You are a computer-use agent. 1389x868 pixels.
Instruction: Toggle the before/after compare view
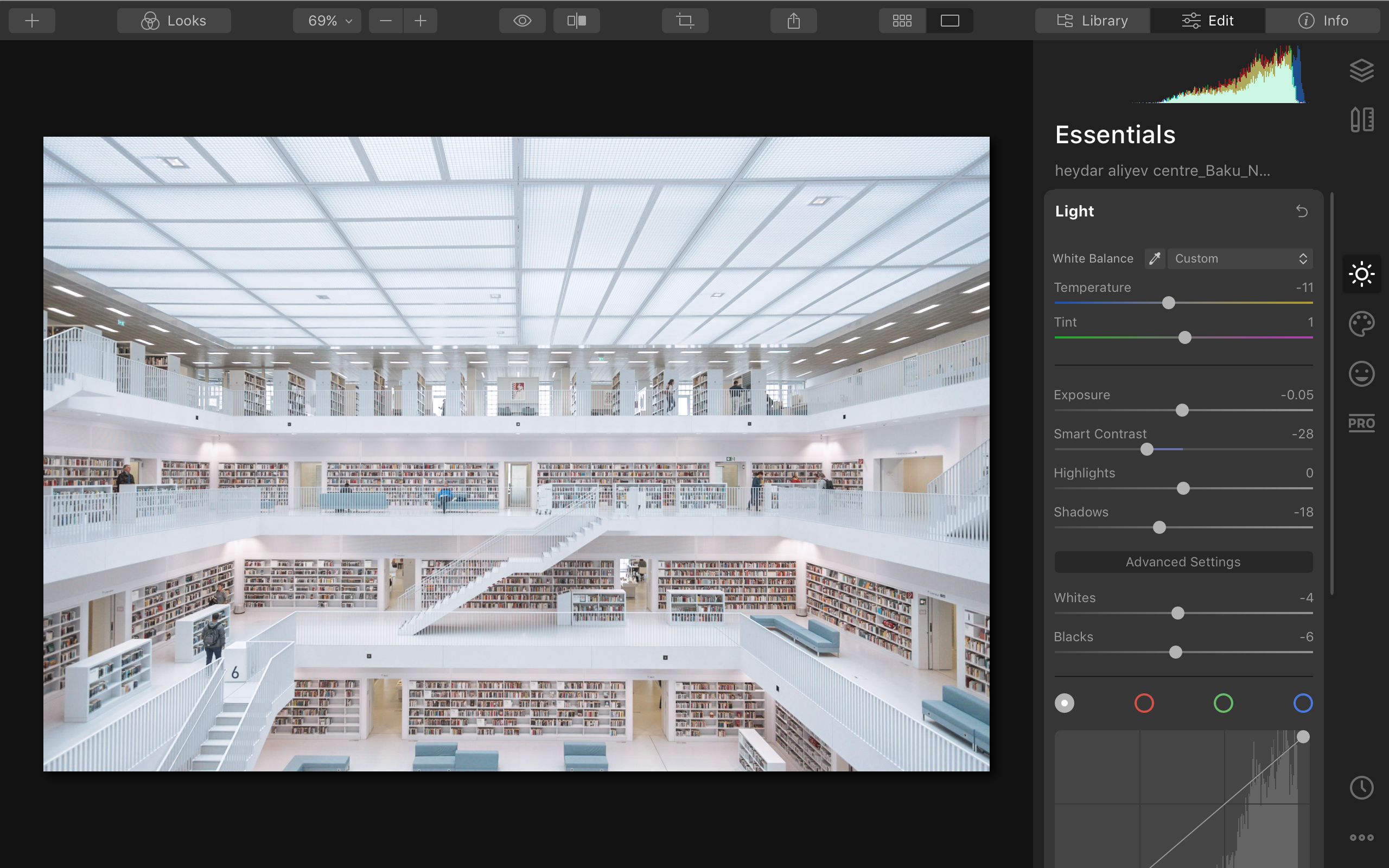pyautogui.click(x=576, y=21)
